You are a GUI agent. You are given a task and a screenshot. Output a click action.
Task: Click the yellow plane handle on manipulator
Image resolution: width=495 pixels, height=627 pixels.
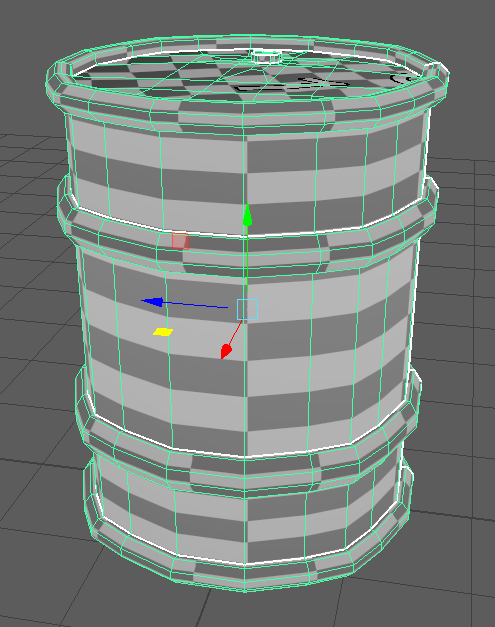coord(163,332)
